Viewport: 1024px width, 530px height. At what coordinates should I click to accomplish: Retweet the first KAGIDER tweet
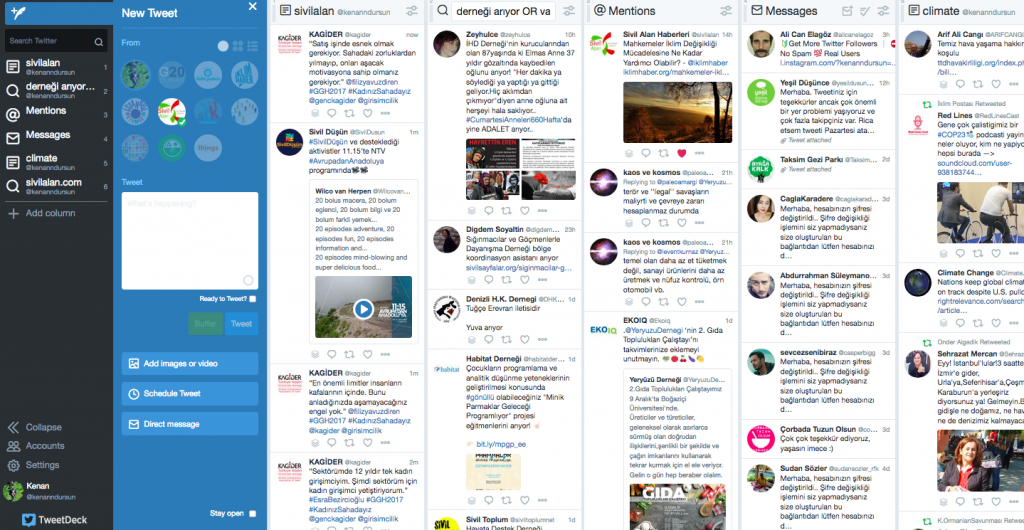point(349,111)
